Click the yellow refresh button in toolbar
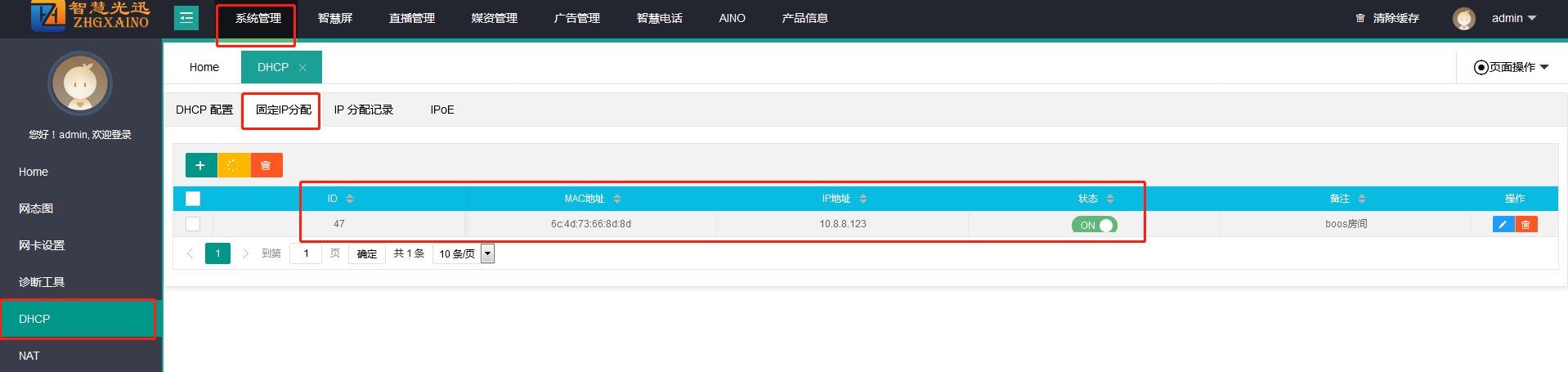Viewport: 1568px width, 372px height. pyautogui.click(x=233, y=165)
